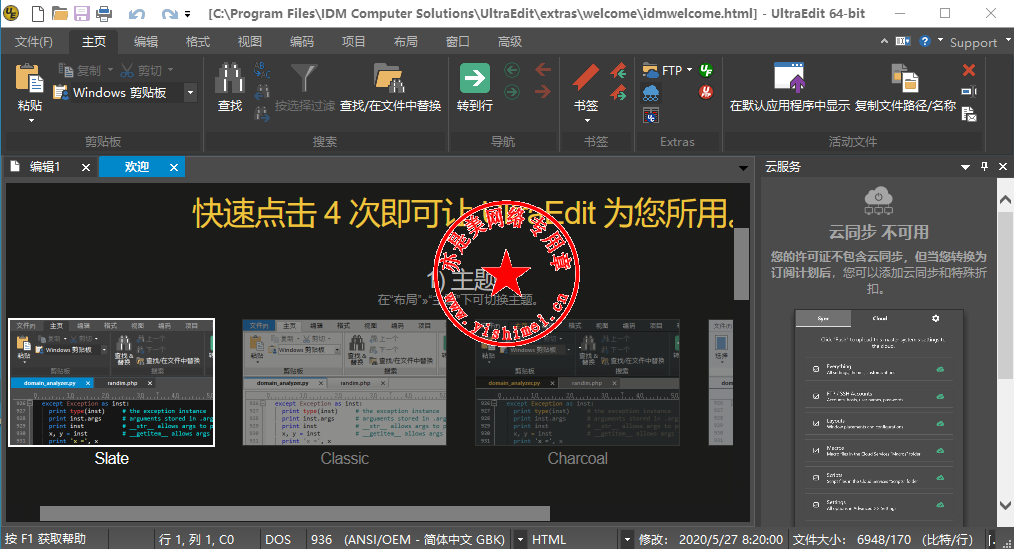
Task: Save the file with the floppy disk icon
Action: click(81, 14)
